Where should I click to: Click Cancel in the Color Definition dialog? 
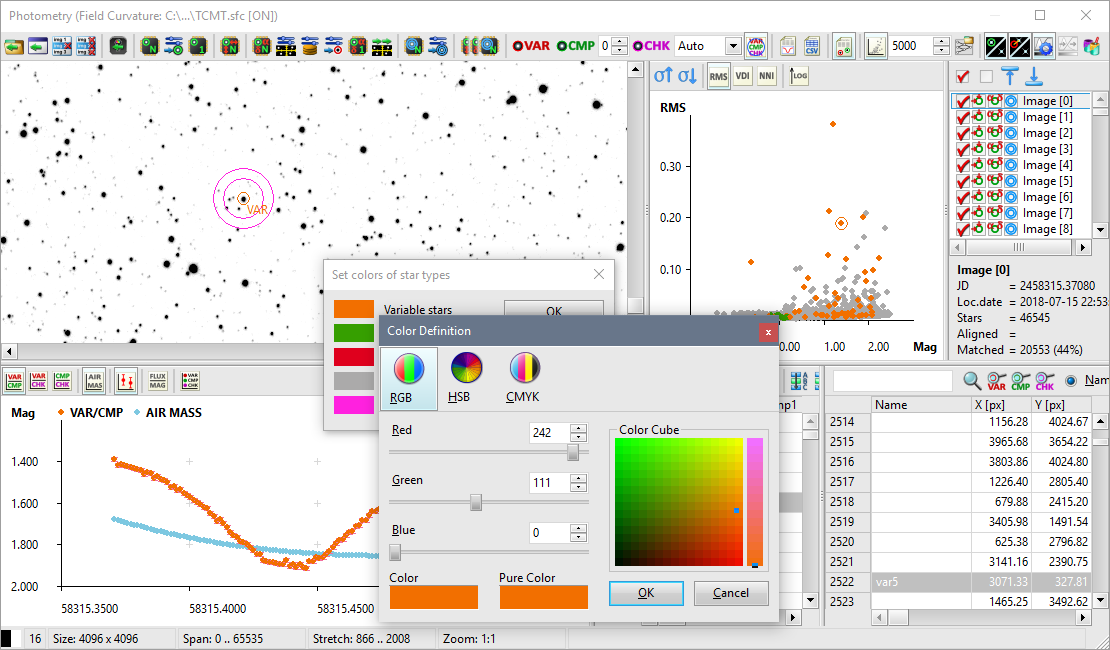click(731, 593)
